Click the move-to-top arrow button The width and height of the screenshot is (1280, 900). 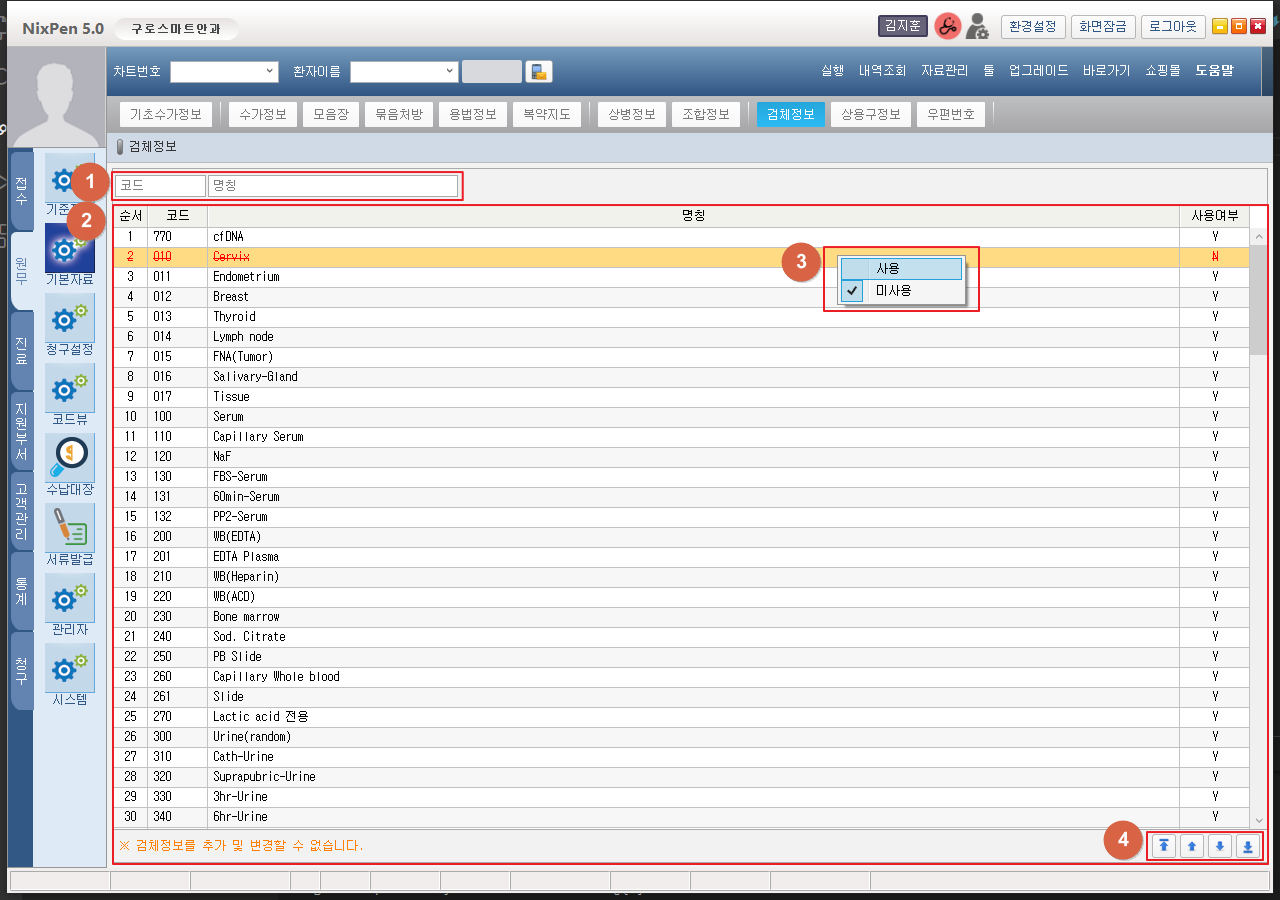click(x=1163, y=846)
